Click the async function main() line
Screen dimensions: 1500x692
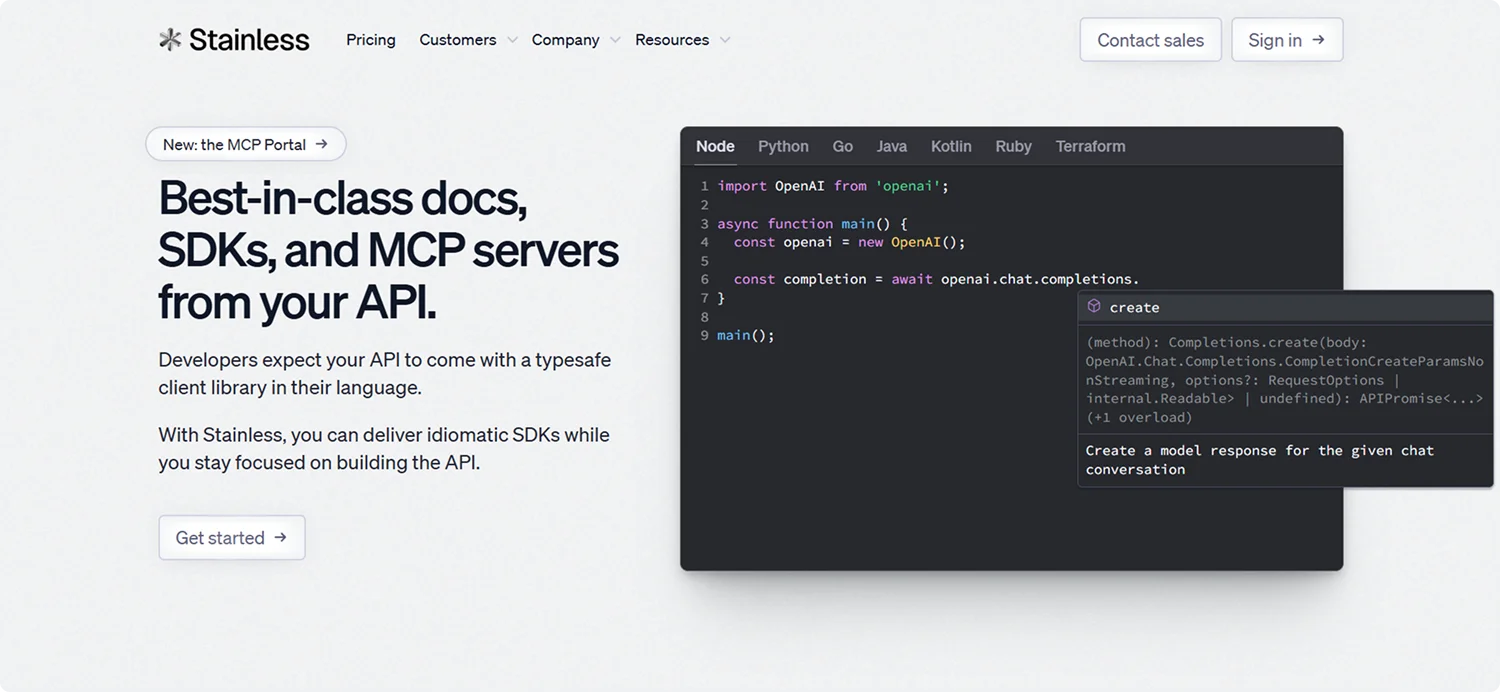(812, 224)
